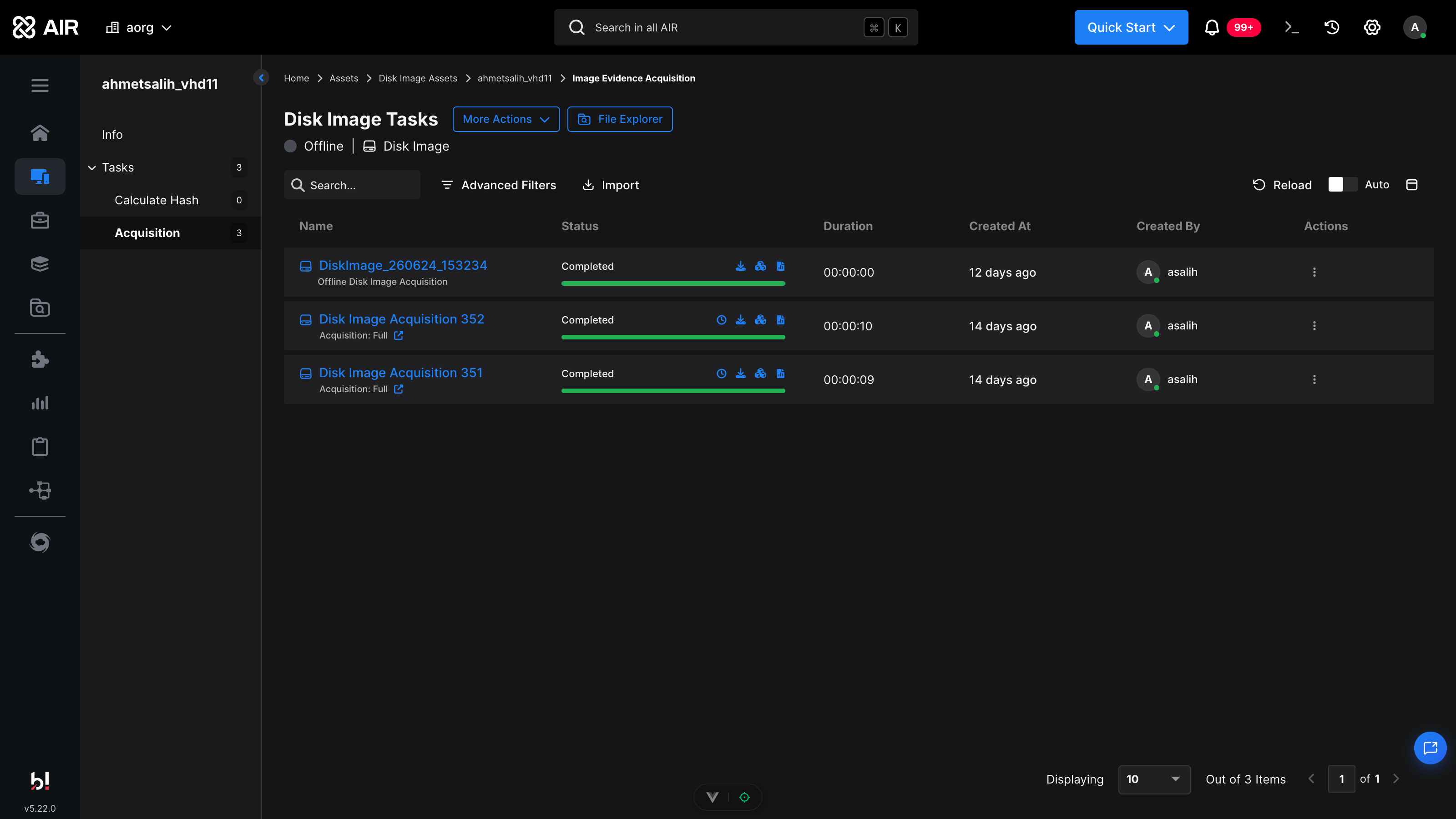The width and height of the screenshot is (1456, 819).
Task: Open the More Actions dropdown
Action: click(506, 119)
